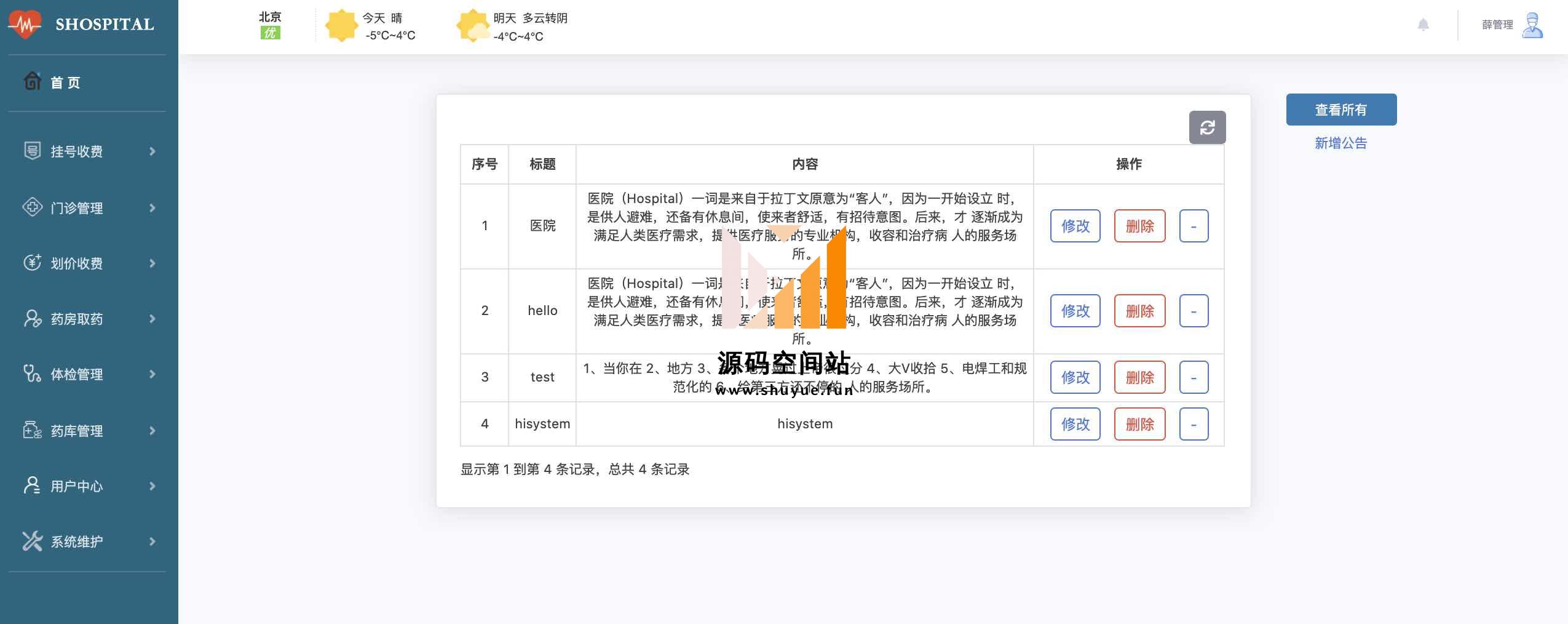
Task: Click the green 优 air quality badge
Action: click(270, 33)
